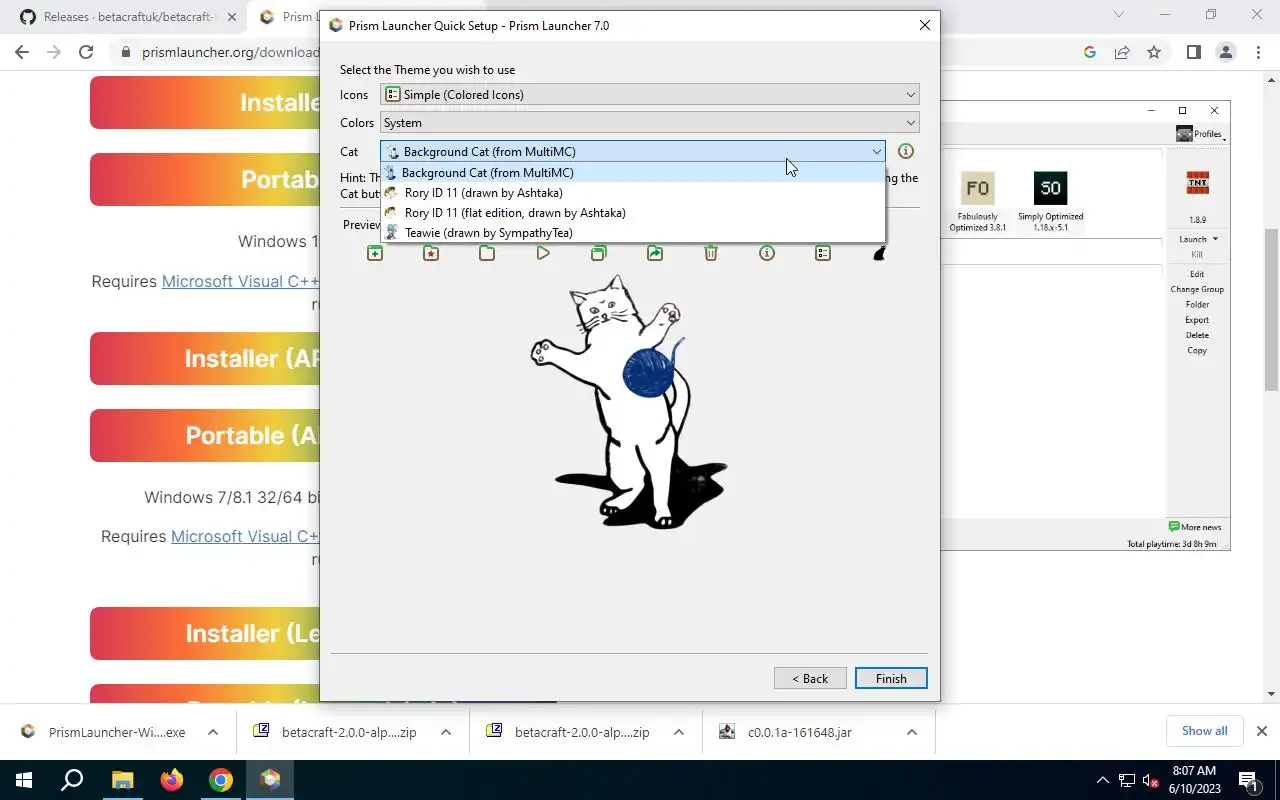The height and width of the screenshot is (800, 1280).
Task: Click the clock showing 8:07 AM
Action: pyautogui.click(x=1193, y=780)
